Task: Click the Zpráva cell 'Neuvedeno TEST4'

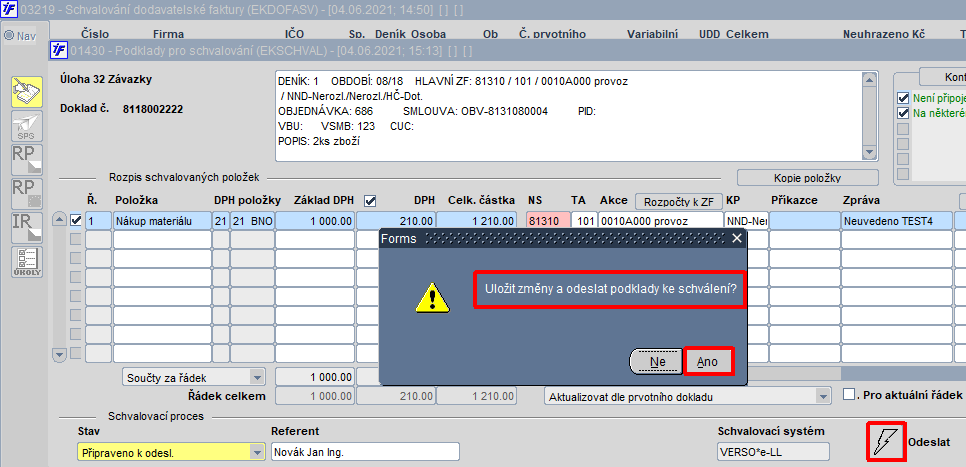Action: tap(896, 221)
